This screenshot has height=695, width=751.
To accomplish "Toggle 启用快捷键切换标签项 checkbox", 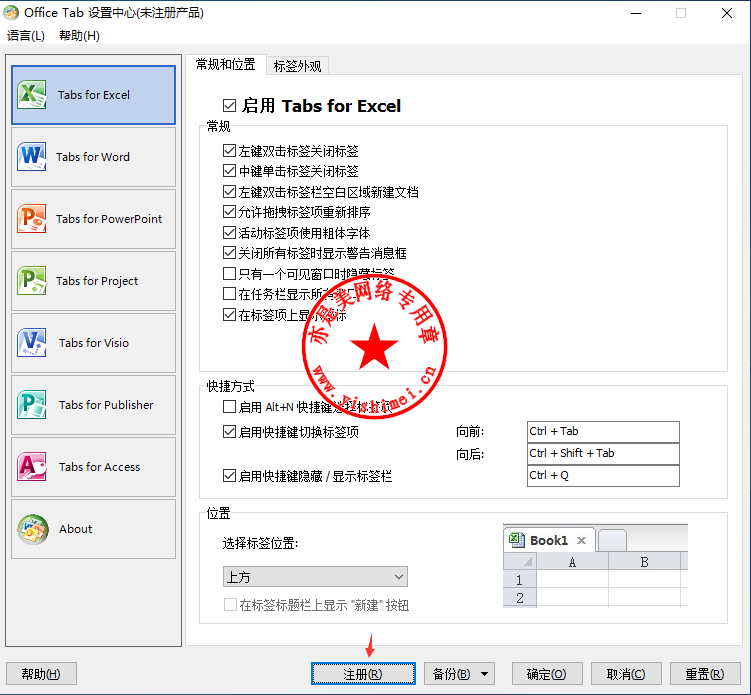I will [229, 432].
